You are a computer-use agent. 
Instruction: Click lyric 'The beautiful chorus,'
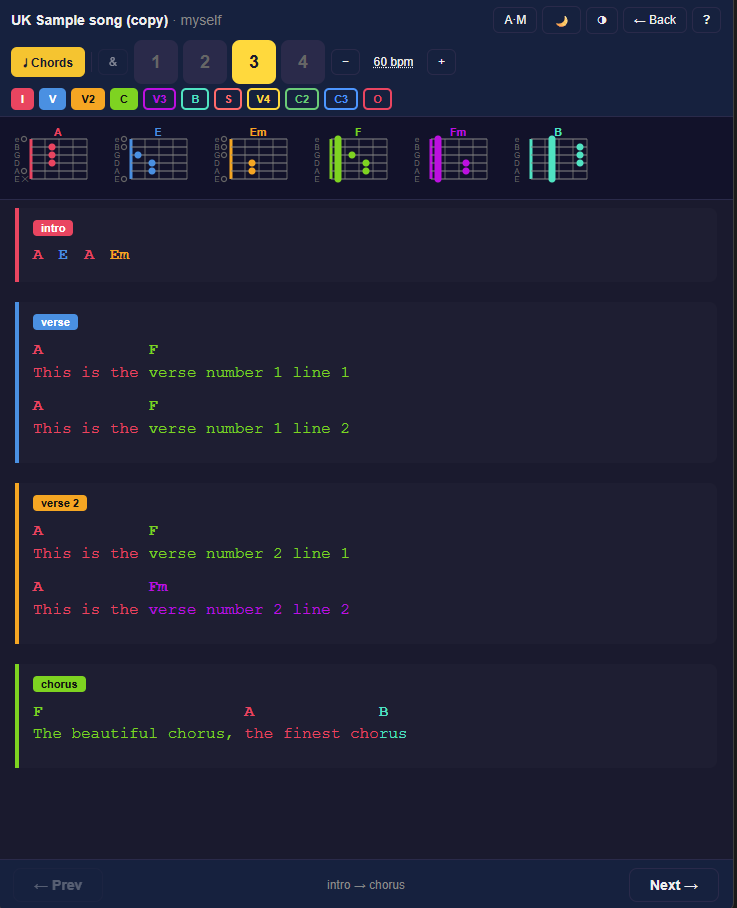point(133,734)
